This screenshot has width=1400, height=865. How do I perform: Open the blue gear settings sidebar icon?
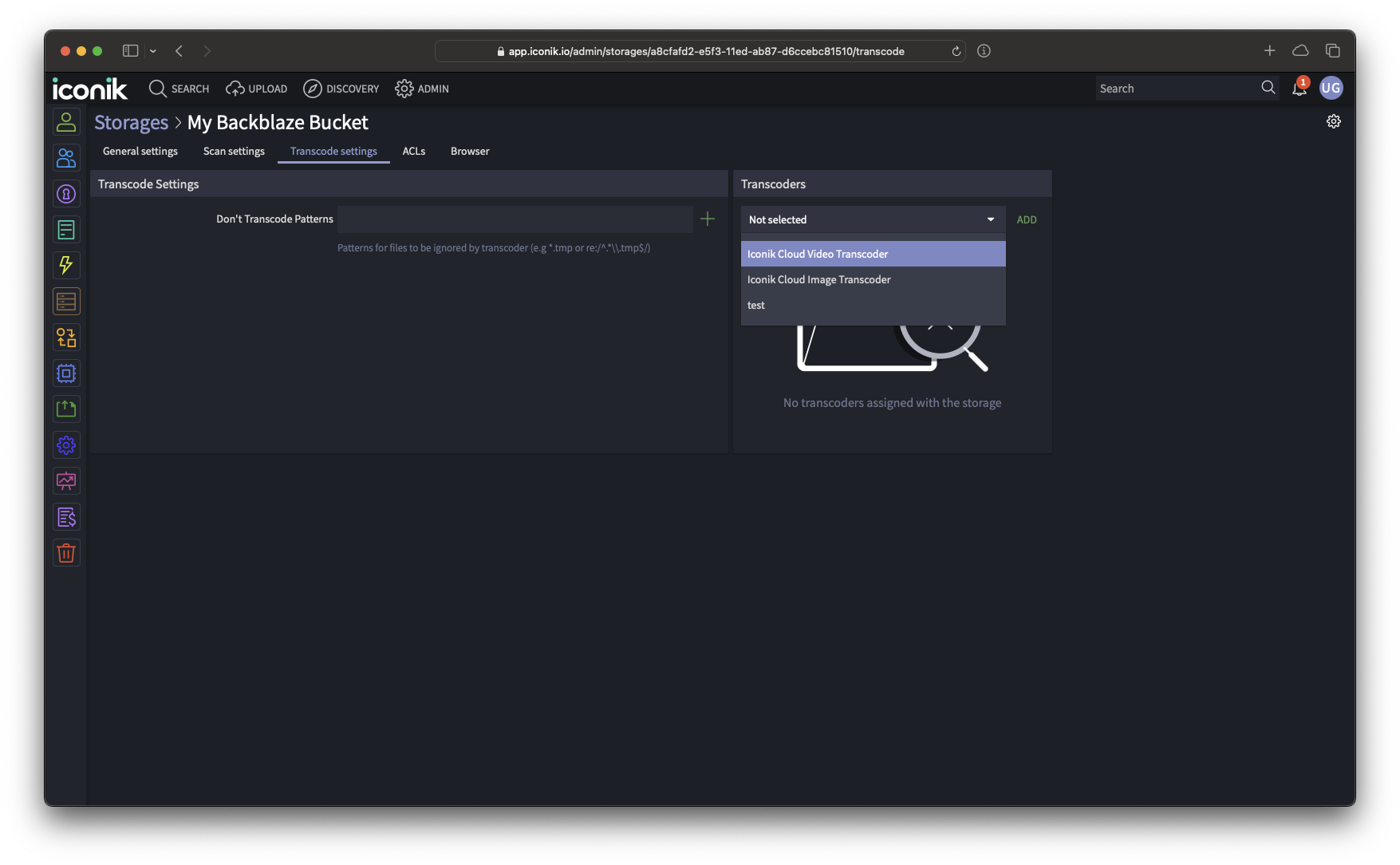pyautogui.click(x=66, y=445)
